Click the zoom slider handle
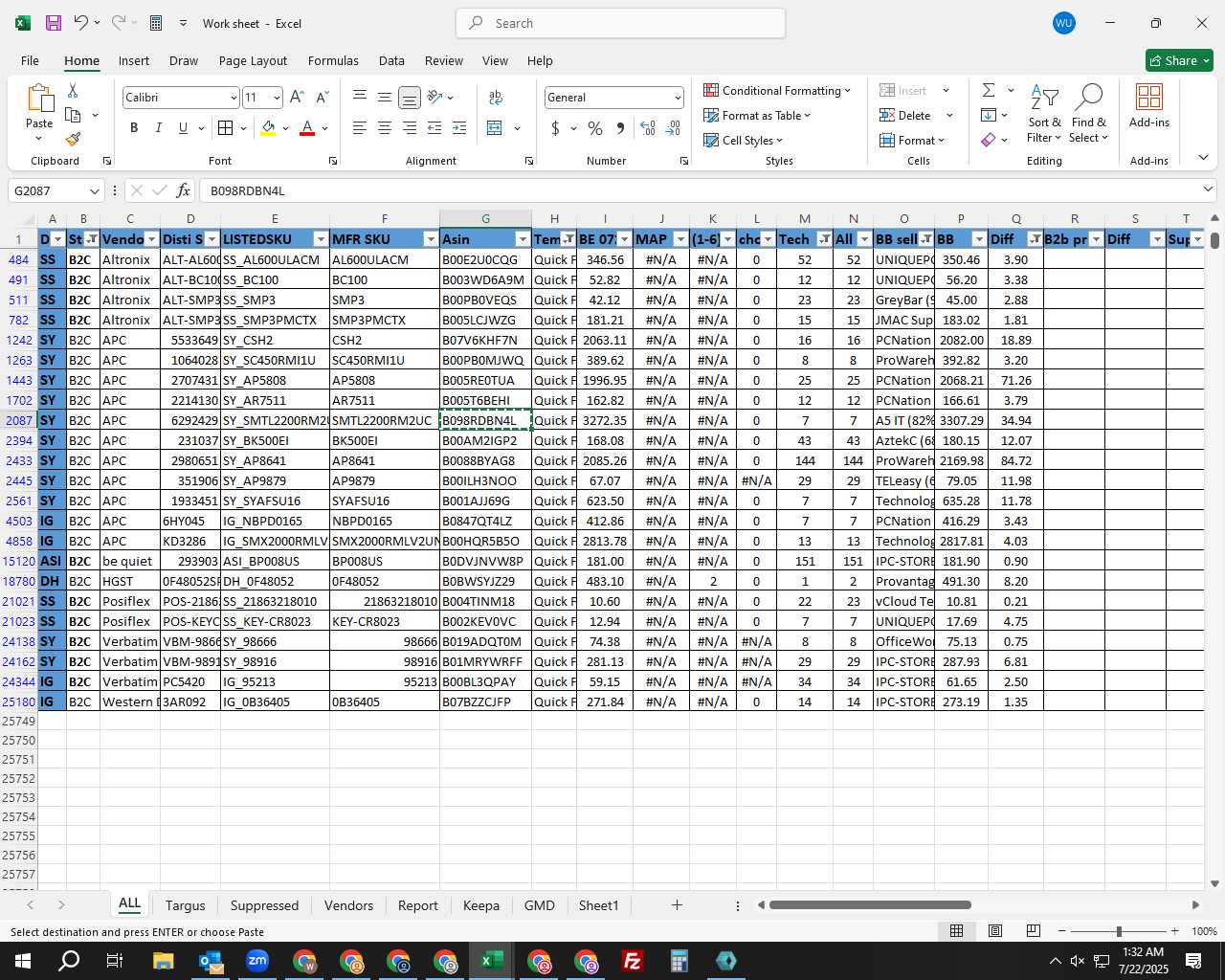 1119,931
